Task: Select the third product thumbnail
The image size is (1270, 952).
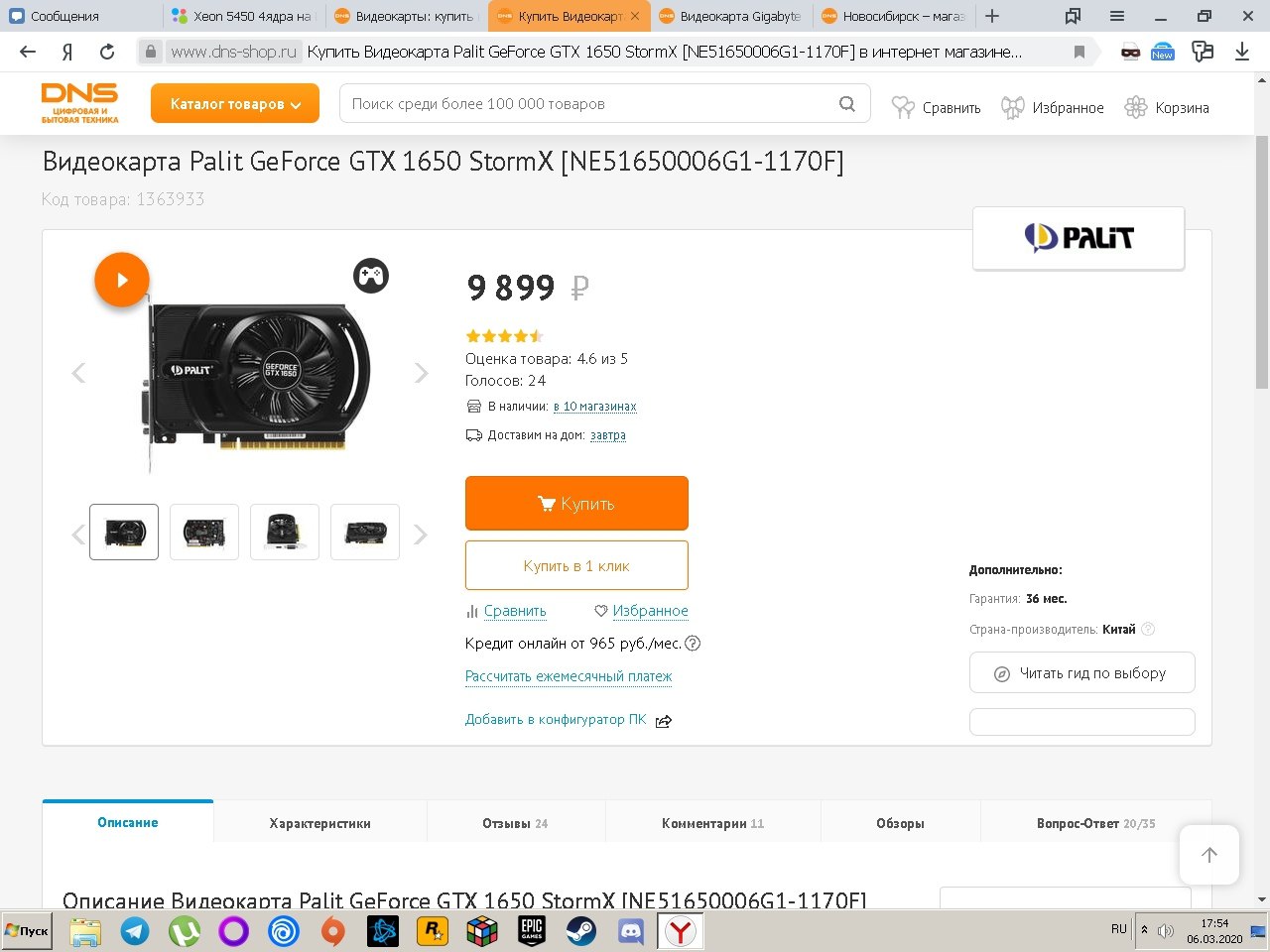Action: 285,533
